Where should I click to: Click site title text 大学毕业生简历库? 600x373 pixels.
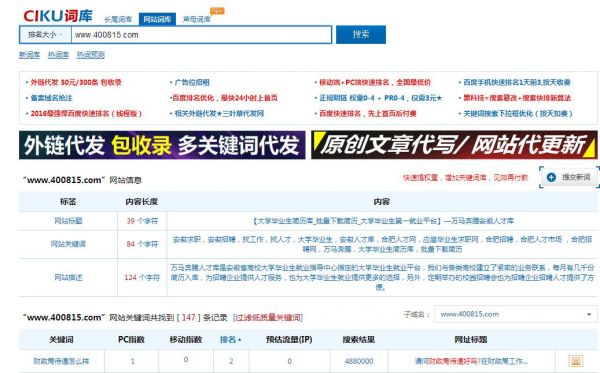coord(383,221)
